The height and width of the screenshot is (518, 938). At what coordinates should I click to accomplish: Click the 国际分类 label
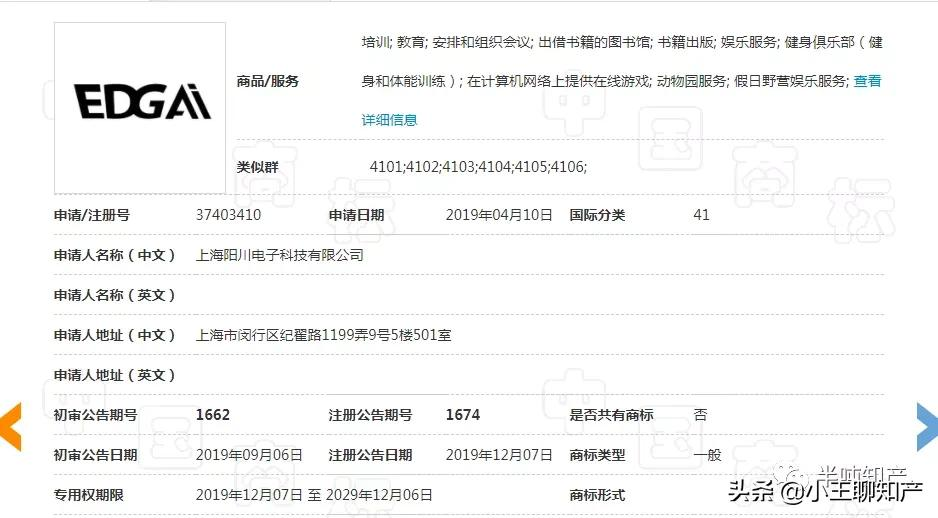coord(597,215)
